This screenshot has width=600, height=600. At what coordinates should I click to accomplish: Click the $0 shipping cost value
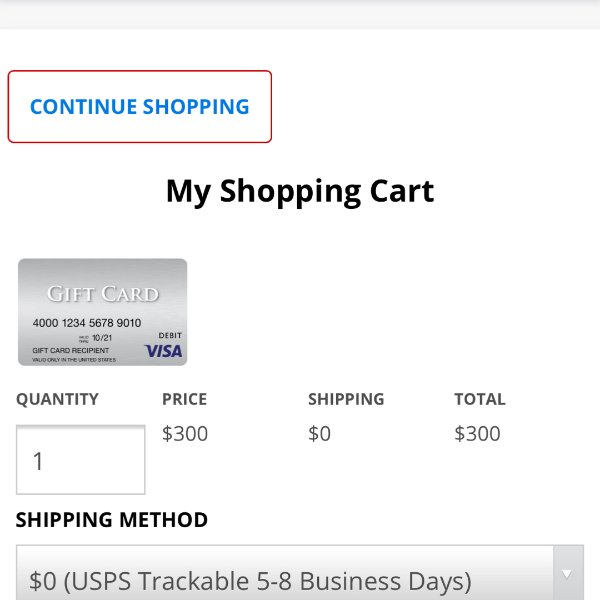click(320, 434)
